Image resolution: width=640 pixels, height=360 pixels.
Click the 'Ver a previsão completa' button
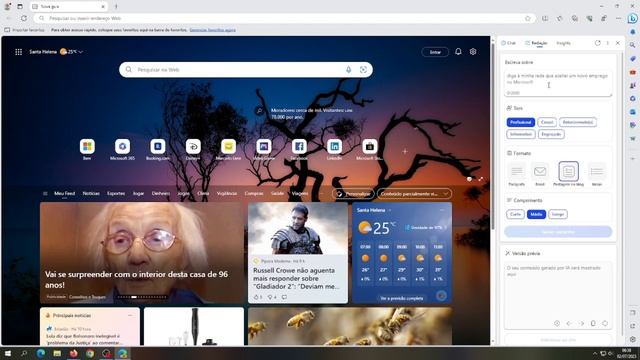[x=402, y=298]
